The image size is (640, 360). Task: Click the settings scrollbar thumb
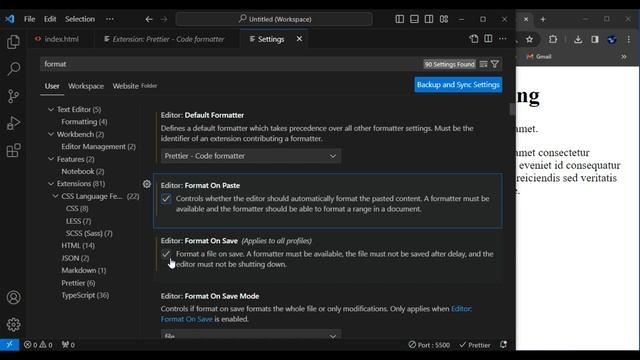tap(512, 109)
